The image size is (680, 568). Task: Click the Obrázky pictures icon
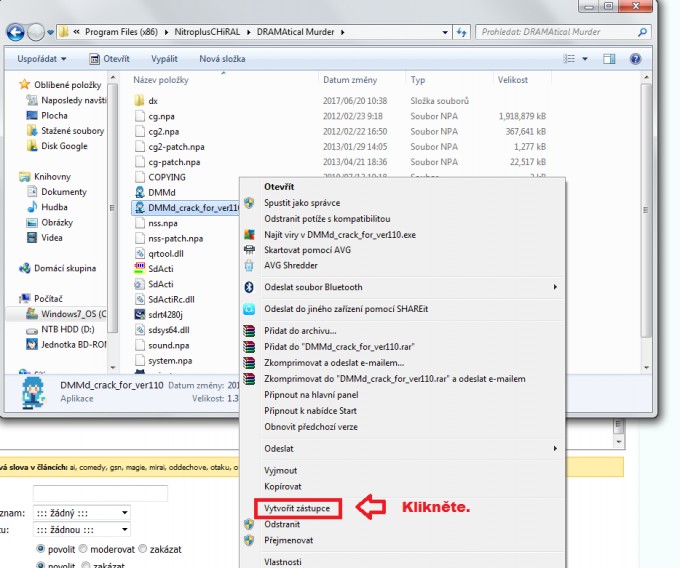pyautogui.click(x=32, y=222)
